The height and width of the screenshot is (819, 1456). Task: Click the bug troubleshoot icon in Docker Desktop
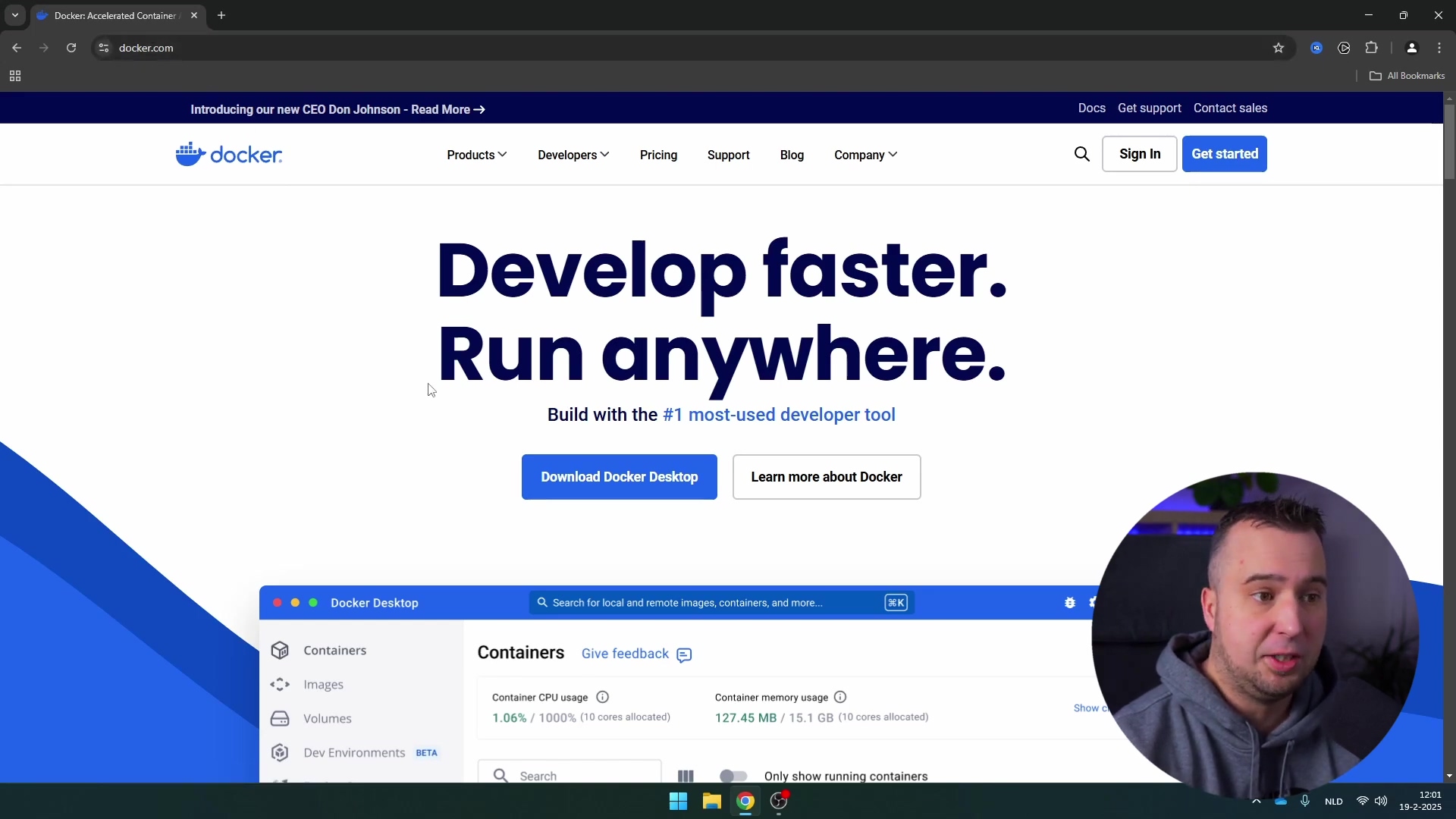(x=1070, y=603)
